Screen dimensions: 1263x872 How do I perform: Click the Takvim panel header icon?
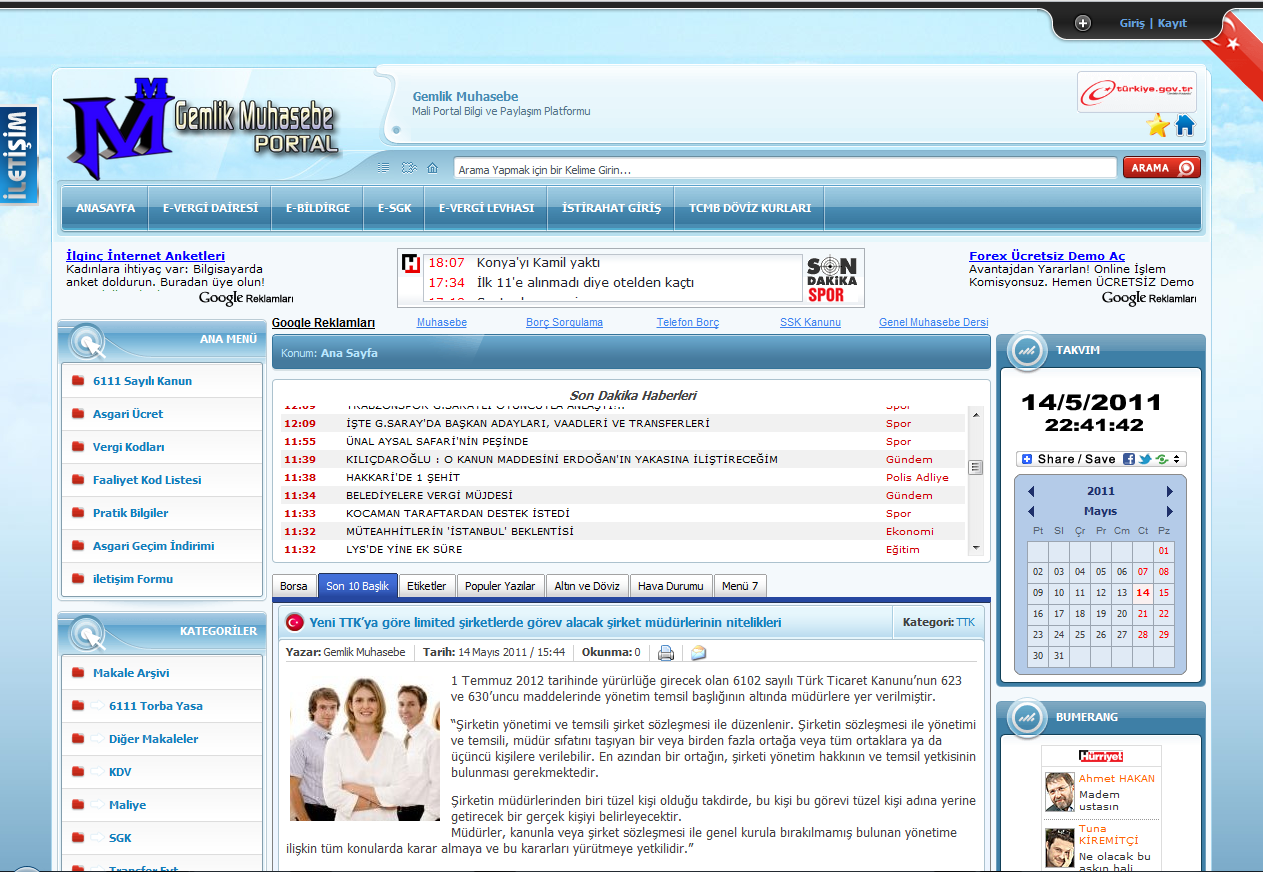1025,350
